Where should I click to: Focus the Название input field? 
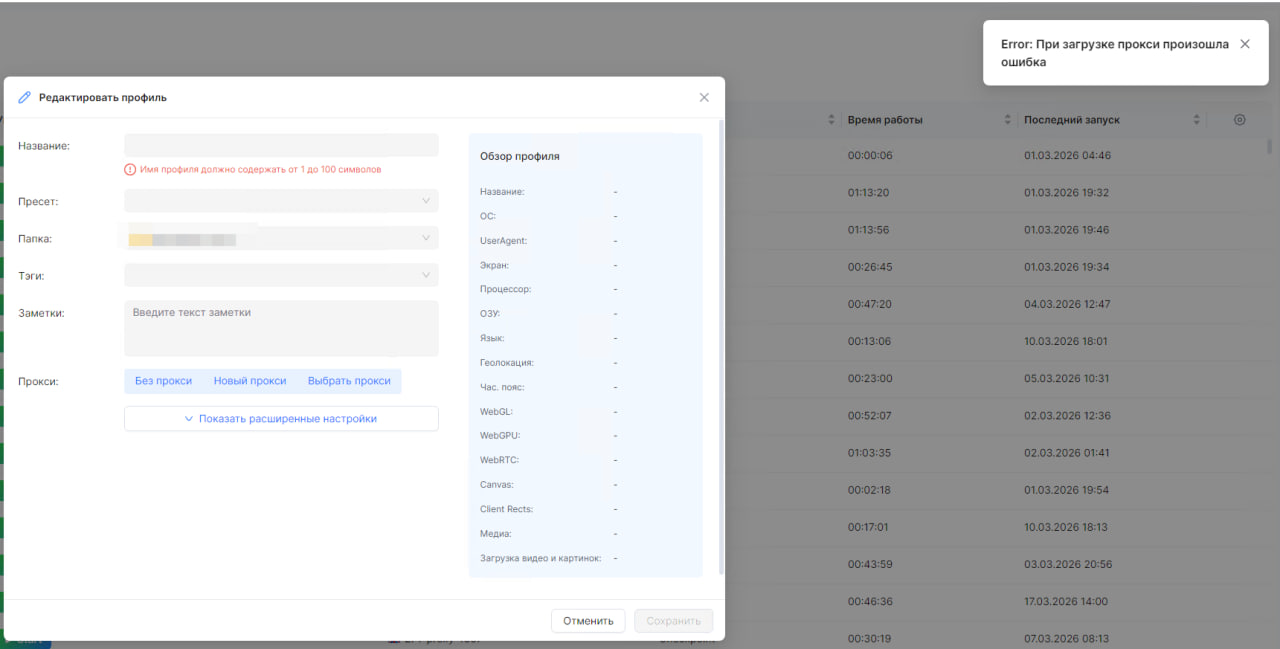[x=281, y=146]
